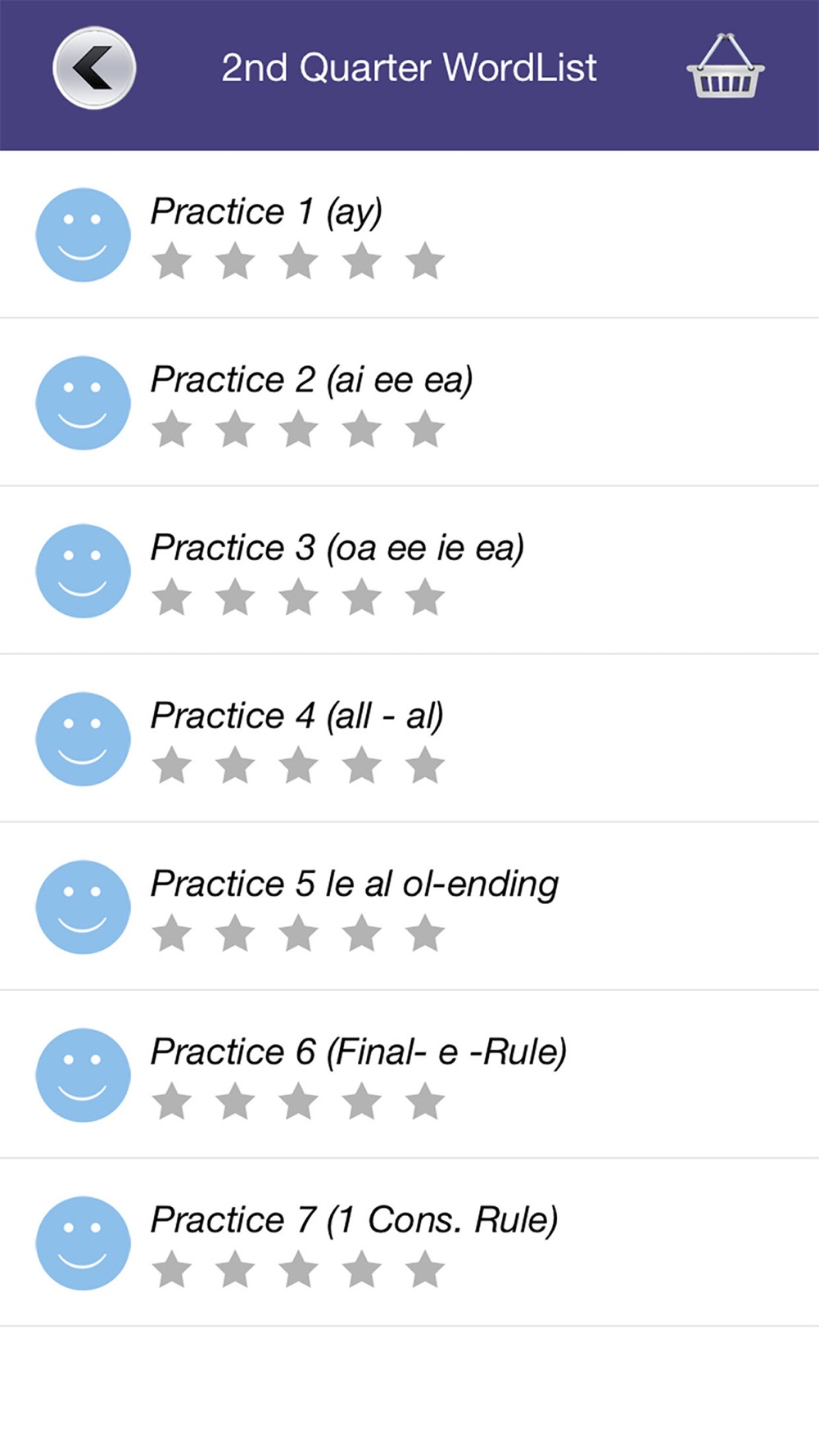Screen dimensions: 819x1456
Task: Open the shopping basket icon
Action: tap(725, 66)
